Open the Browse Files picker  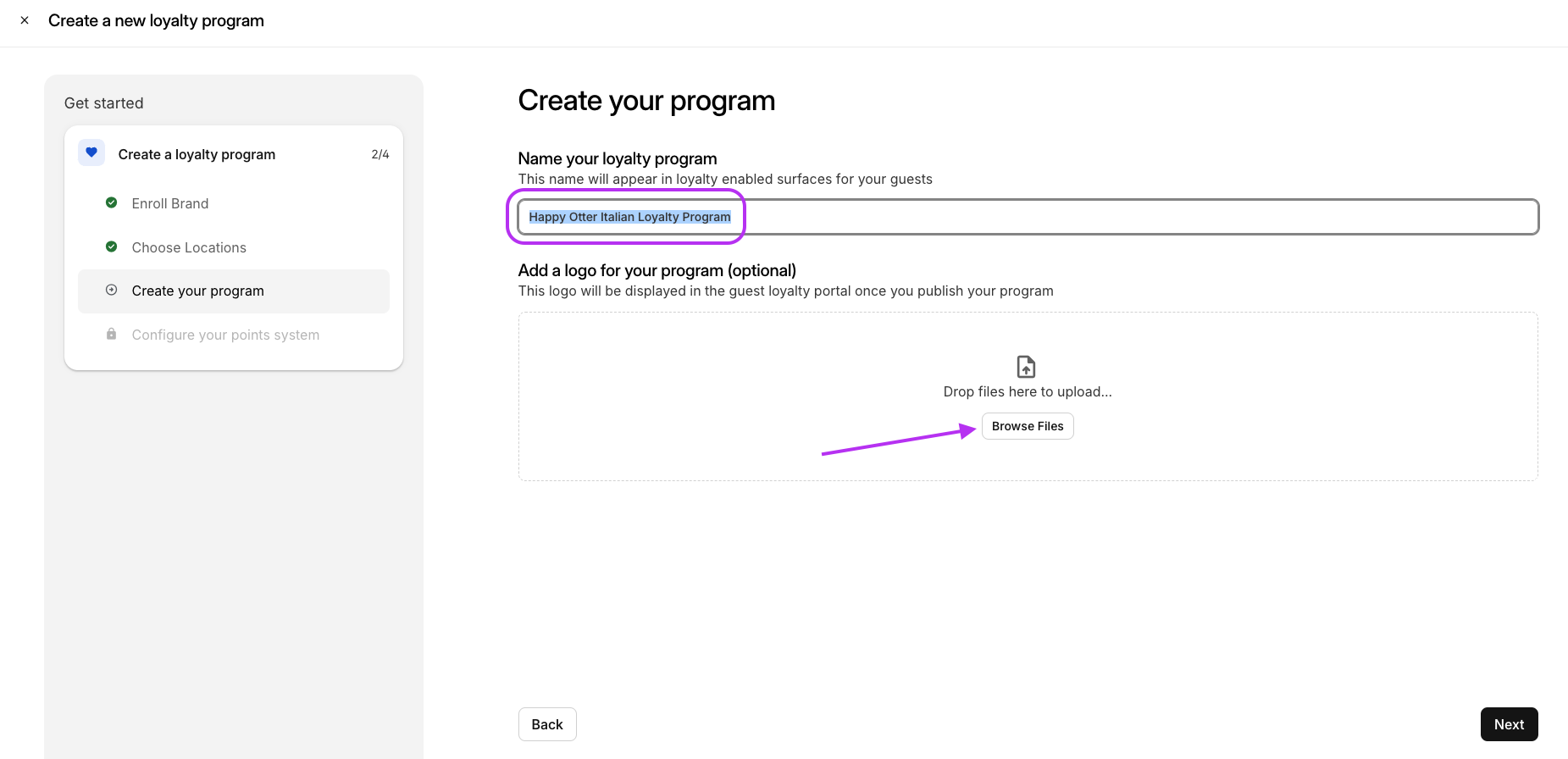pos(1027,426)
